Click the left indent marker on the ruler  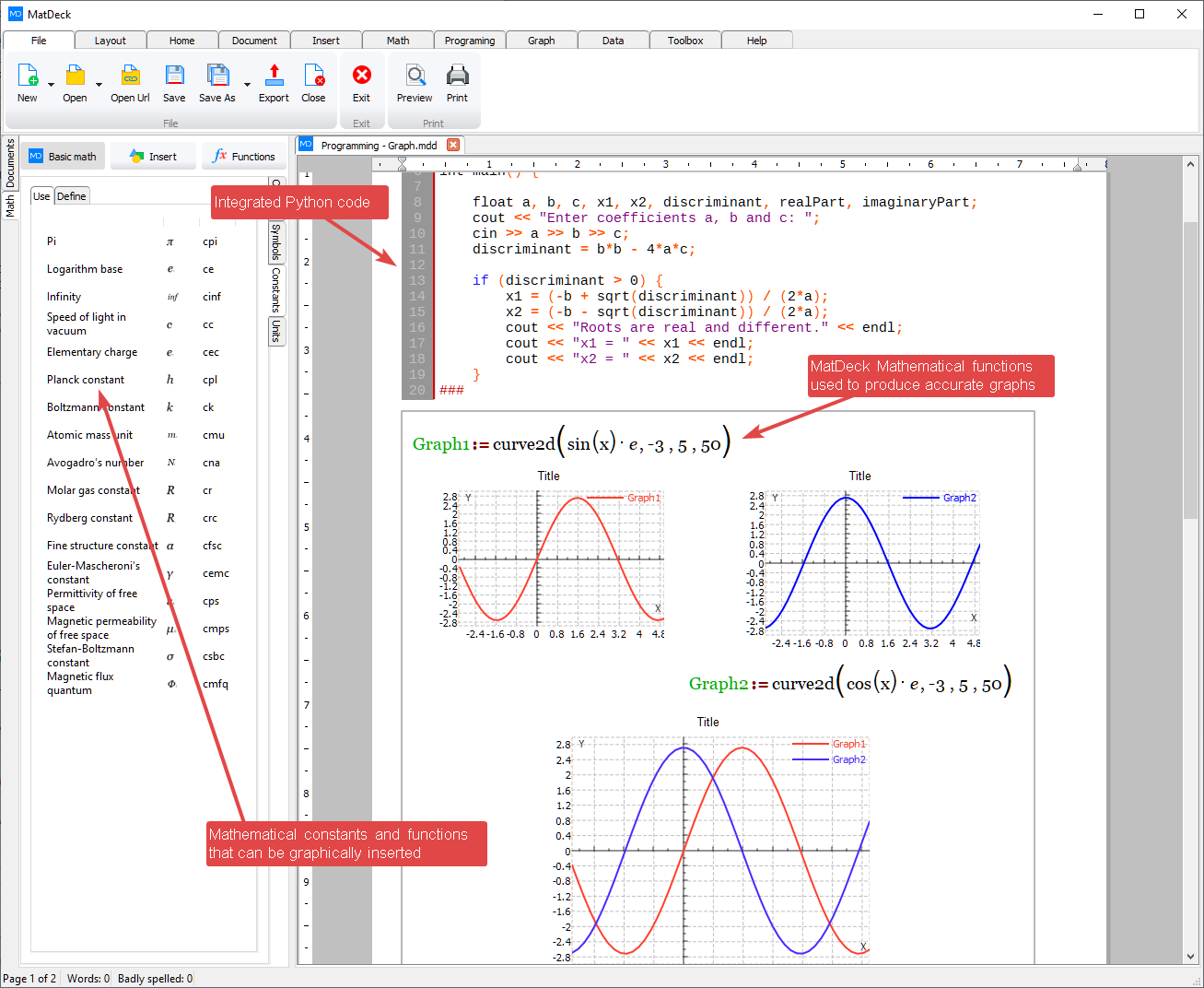[x=402, y=164]
